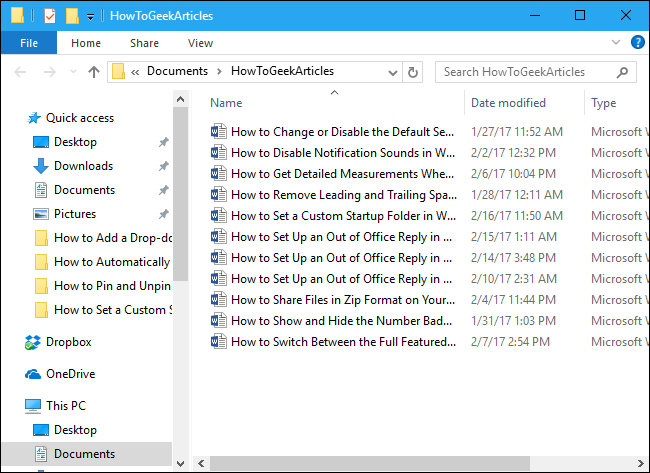Sort by the Date modified column header
Screen dimensions: 650x473
508,103
